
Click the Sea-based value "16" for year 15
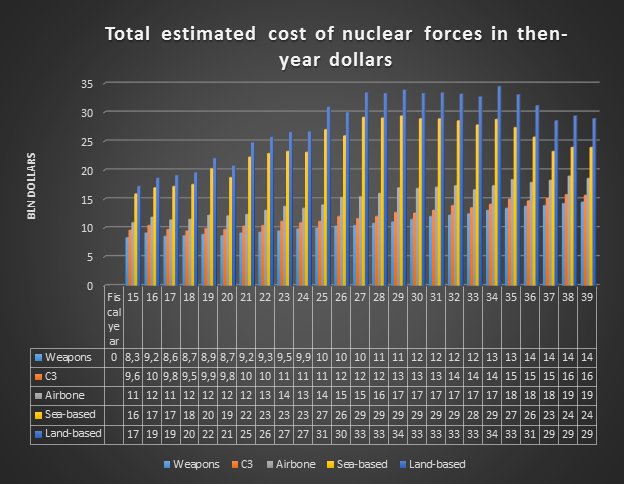click(x=133, y=415)
